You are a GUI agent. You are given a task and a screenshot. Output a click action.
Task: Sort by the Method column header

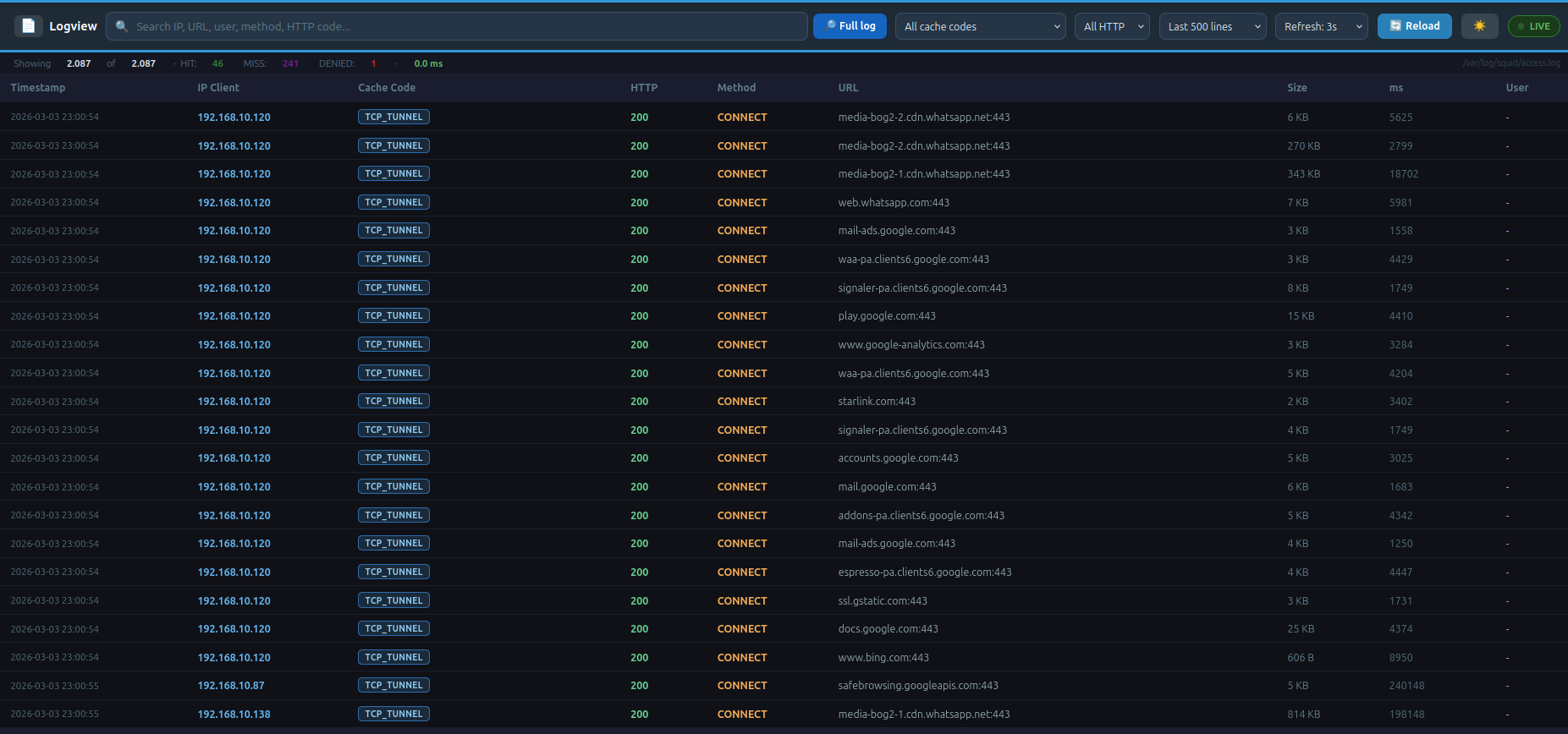[x=736, y=88]
